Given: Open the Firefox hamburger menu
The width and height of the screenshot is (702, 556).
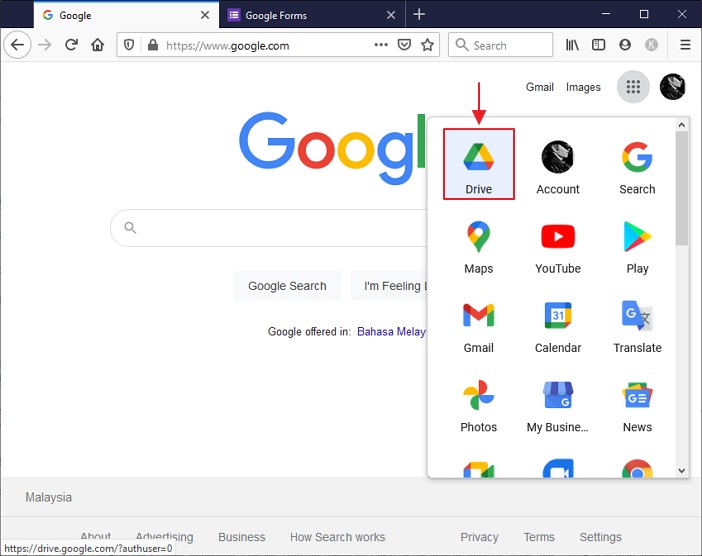Looking at the screenshot, I should tap(685, 45).
